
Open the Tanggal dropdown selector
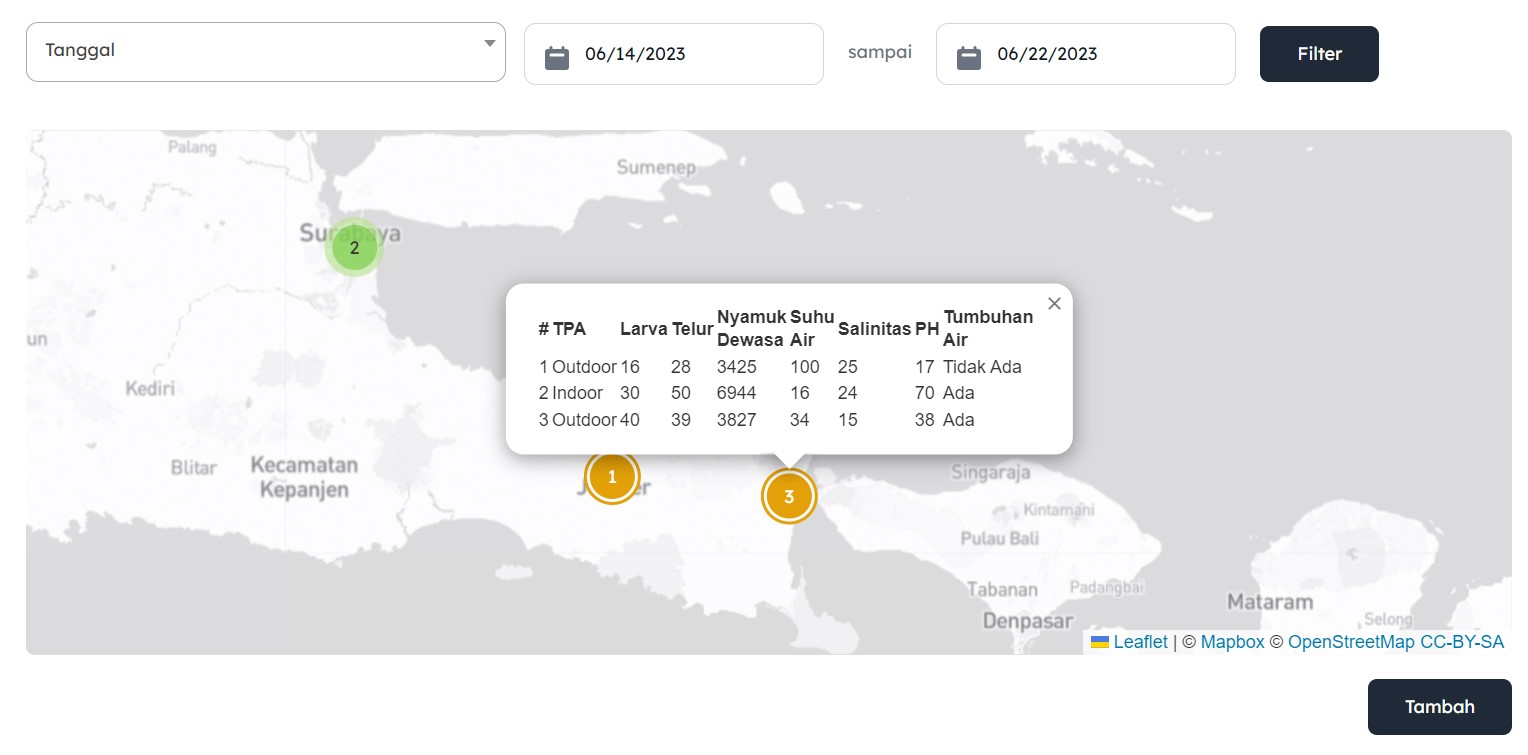[266, 52]
